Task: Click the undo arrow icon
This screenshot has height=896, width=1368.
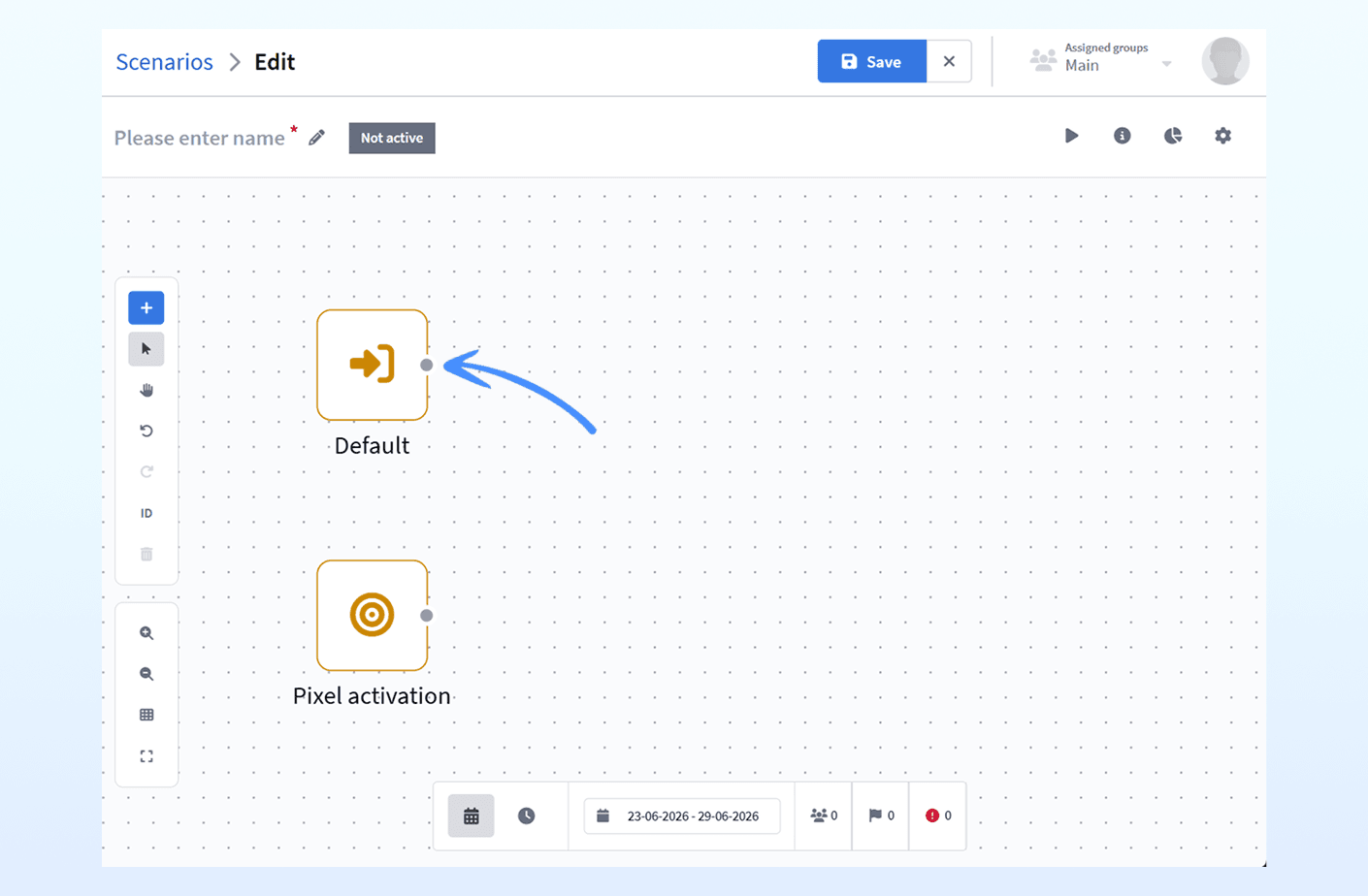Action: 147,431
